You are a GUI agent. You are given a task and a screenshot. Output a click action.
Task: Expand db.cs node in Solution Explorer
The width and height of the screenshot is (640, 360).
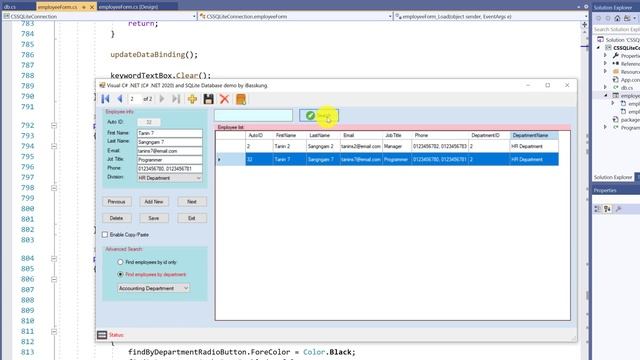click(606, 87)
